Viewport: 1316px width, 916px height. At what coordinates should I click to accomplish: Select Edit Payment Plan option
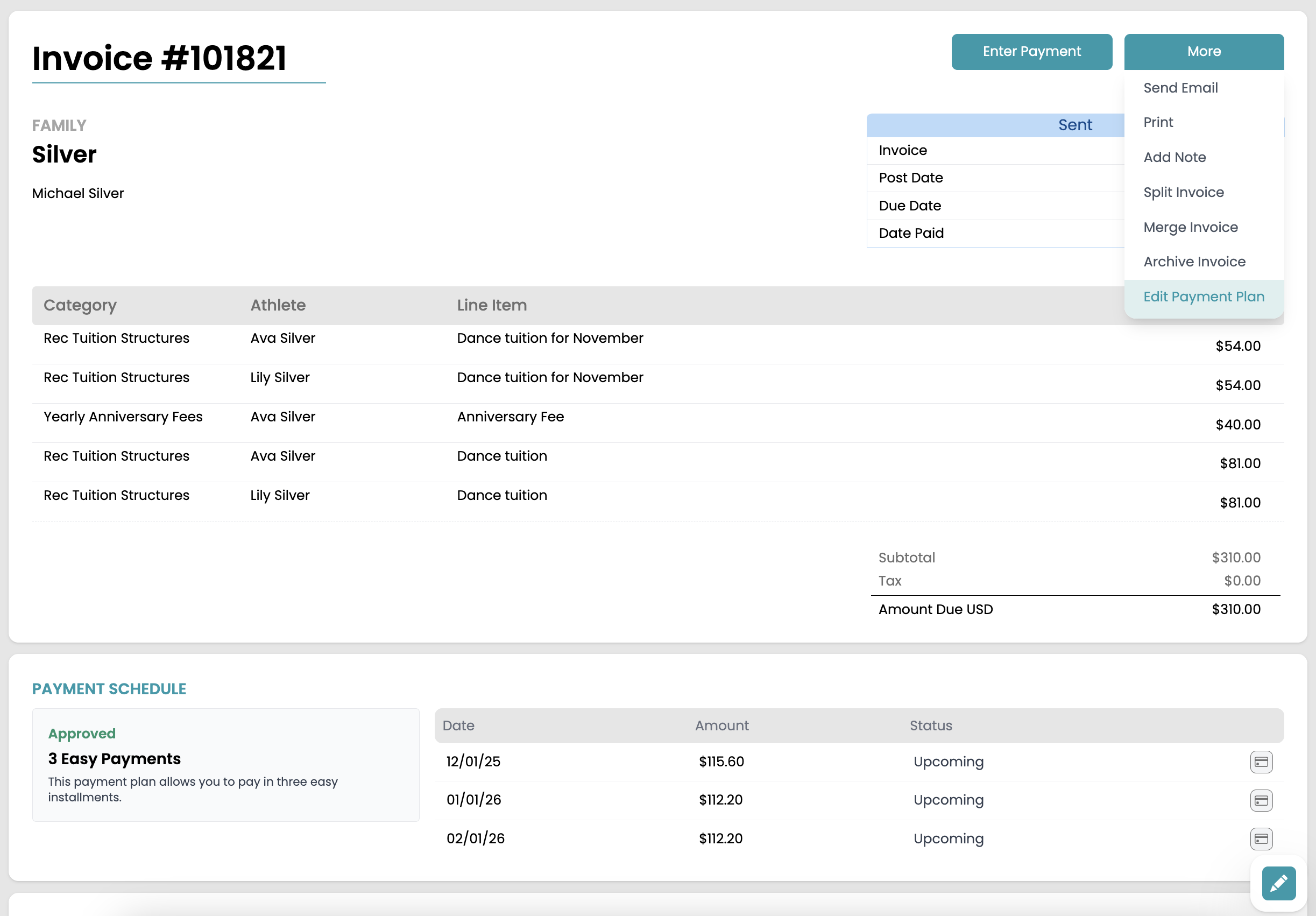pyautogui.click(x=1203, y=297)
